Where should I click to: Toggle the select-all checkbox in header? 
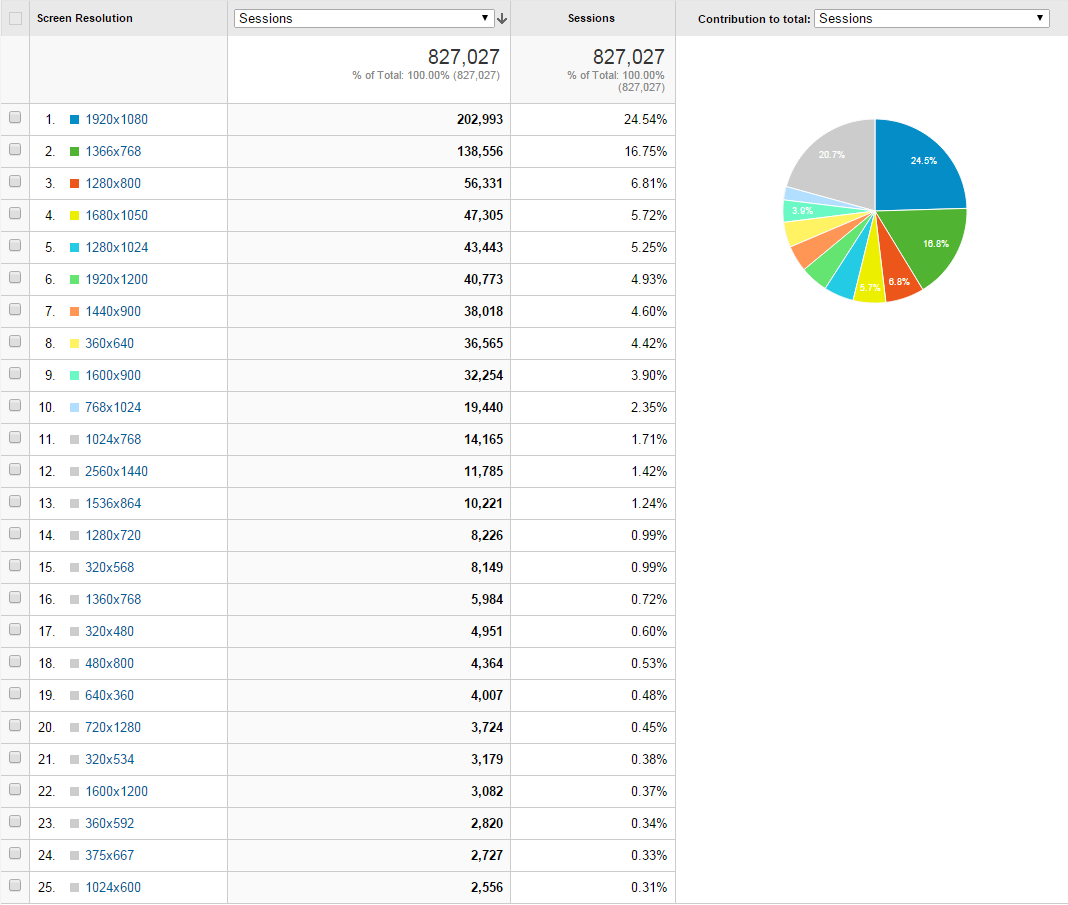[x=15, y=18]
